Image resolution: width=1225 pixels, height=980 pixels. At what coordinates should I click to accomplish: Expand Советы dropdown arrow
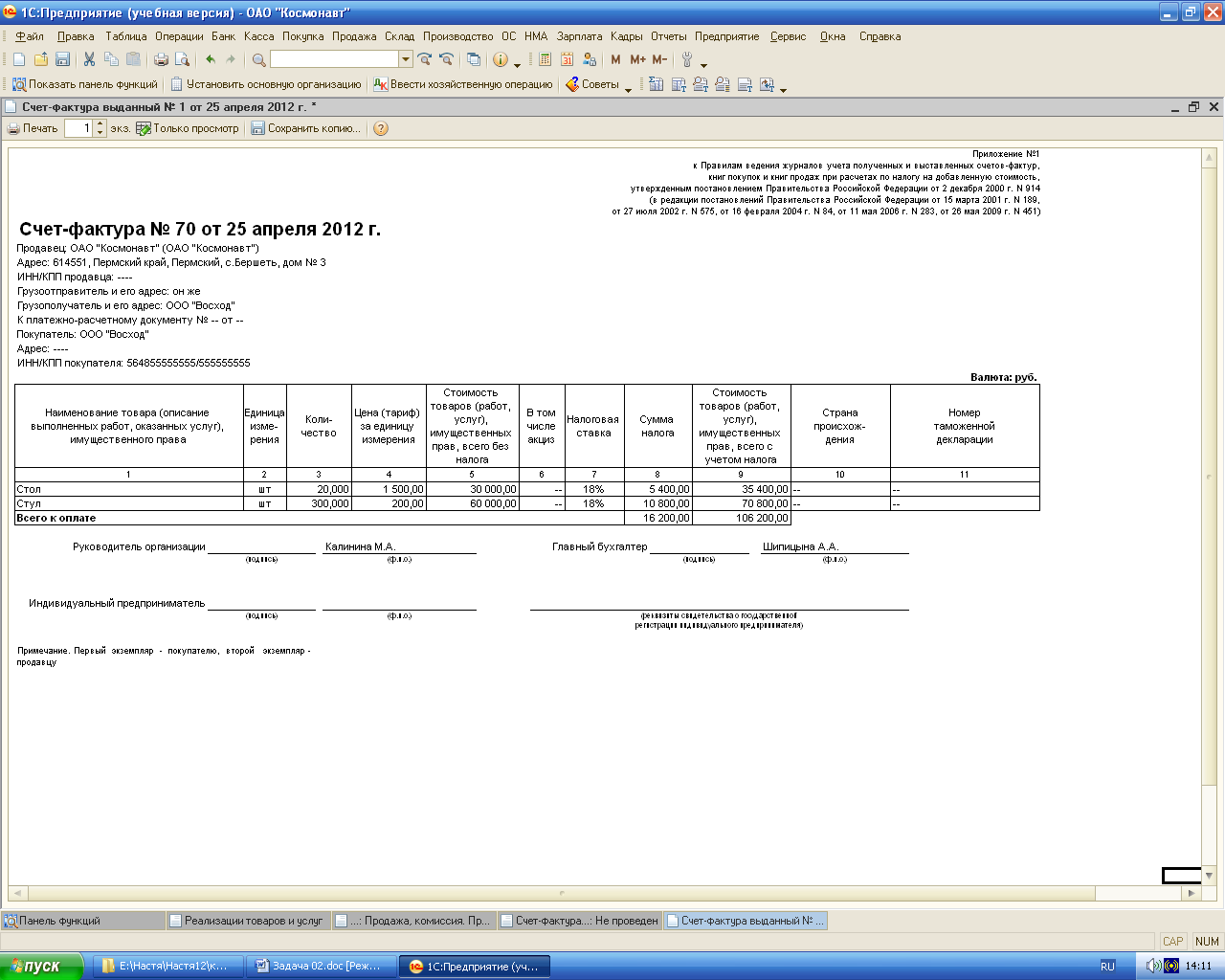pos(628,88)
